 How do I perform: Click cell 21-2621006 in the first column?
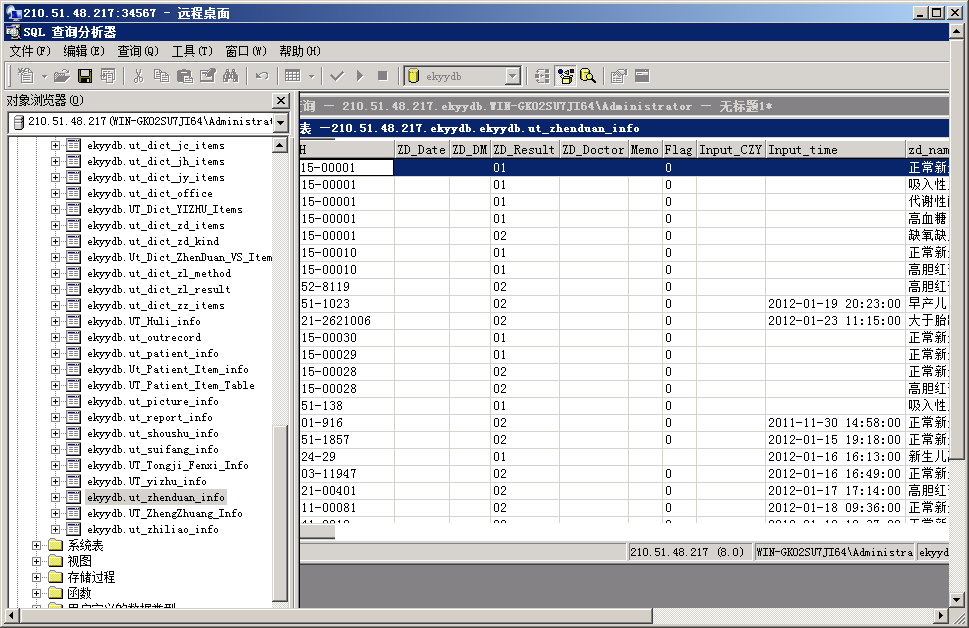click(x=346, y=321)
